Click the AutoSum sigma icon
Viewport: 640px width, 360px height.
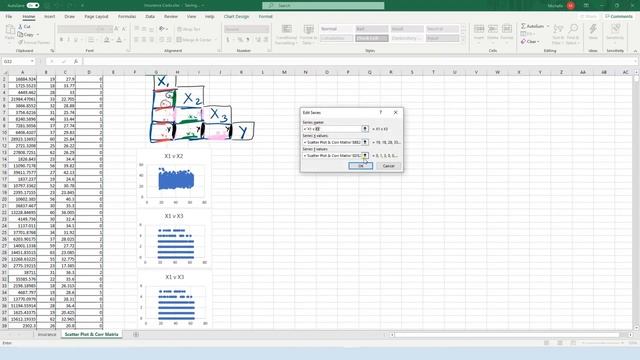point(523,26)
